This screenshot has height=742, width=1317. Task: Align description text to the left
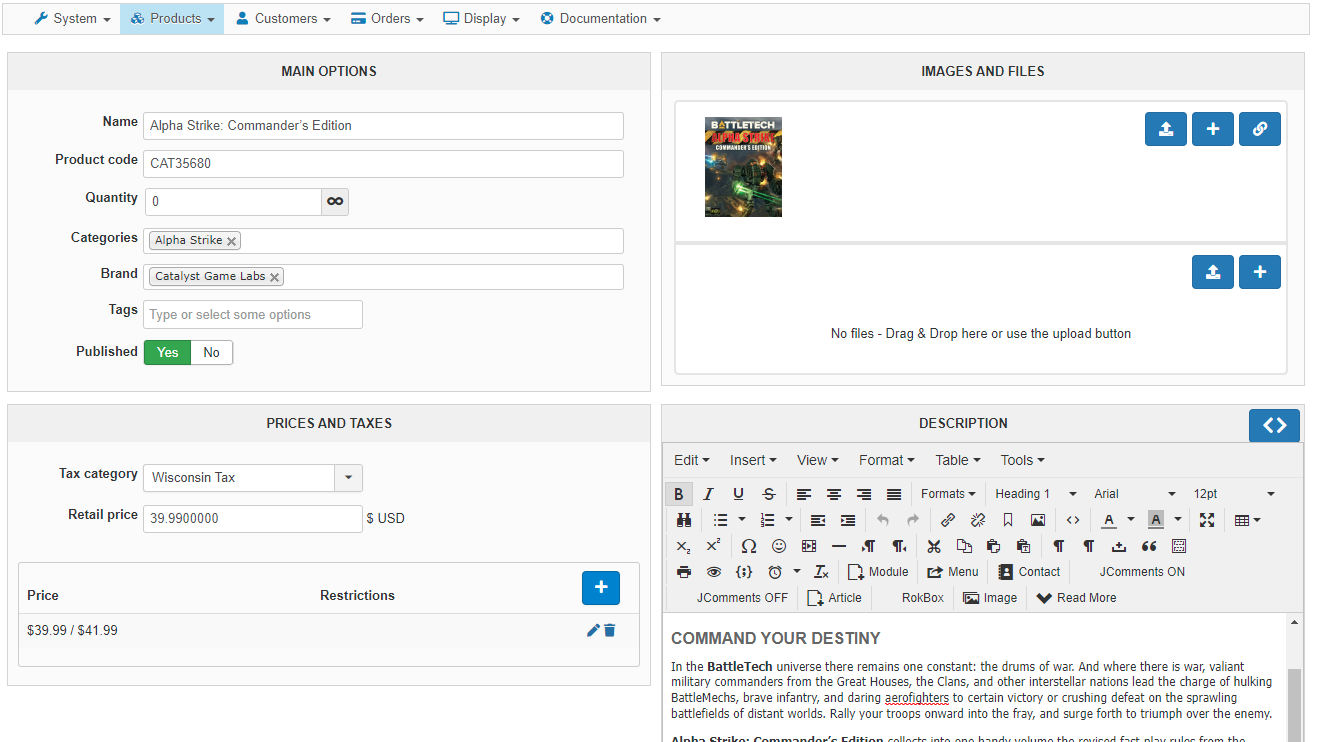coord(804,494)
